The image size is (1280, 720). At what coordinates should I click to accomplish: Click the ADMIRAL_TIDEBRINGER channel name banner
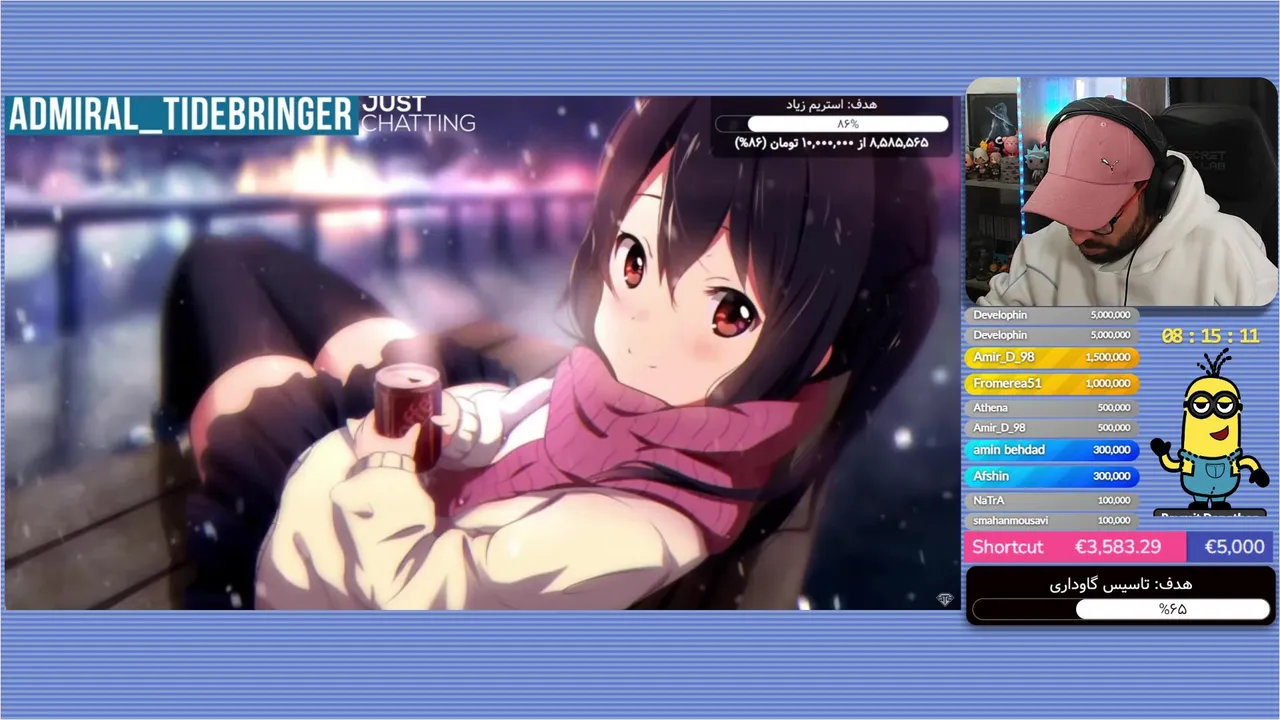tap(181, 114)
